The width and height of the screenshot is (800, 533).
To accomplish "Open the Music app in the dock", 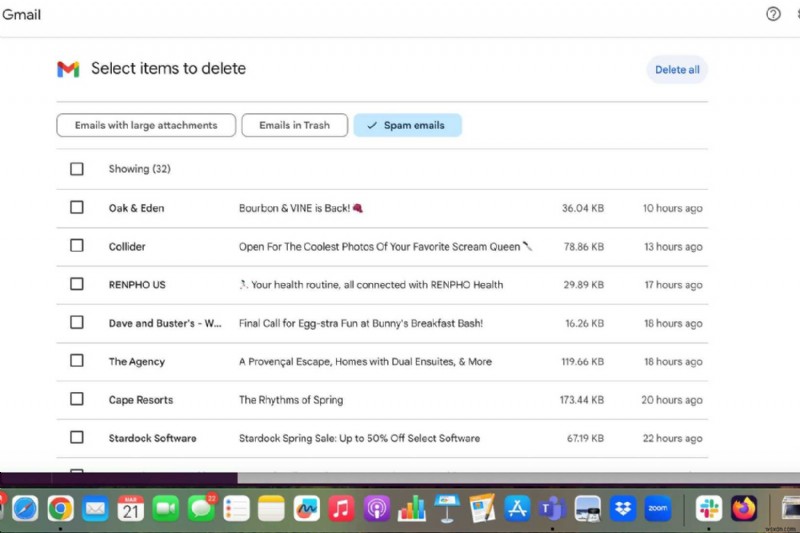I will [x=341, y=509].
